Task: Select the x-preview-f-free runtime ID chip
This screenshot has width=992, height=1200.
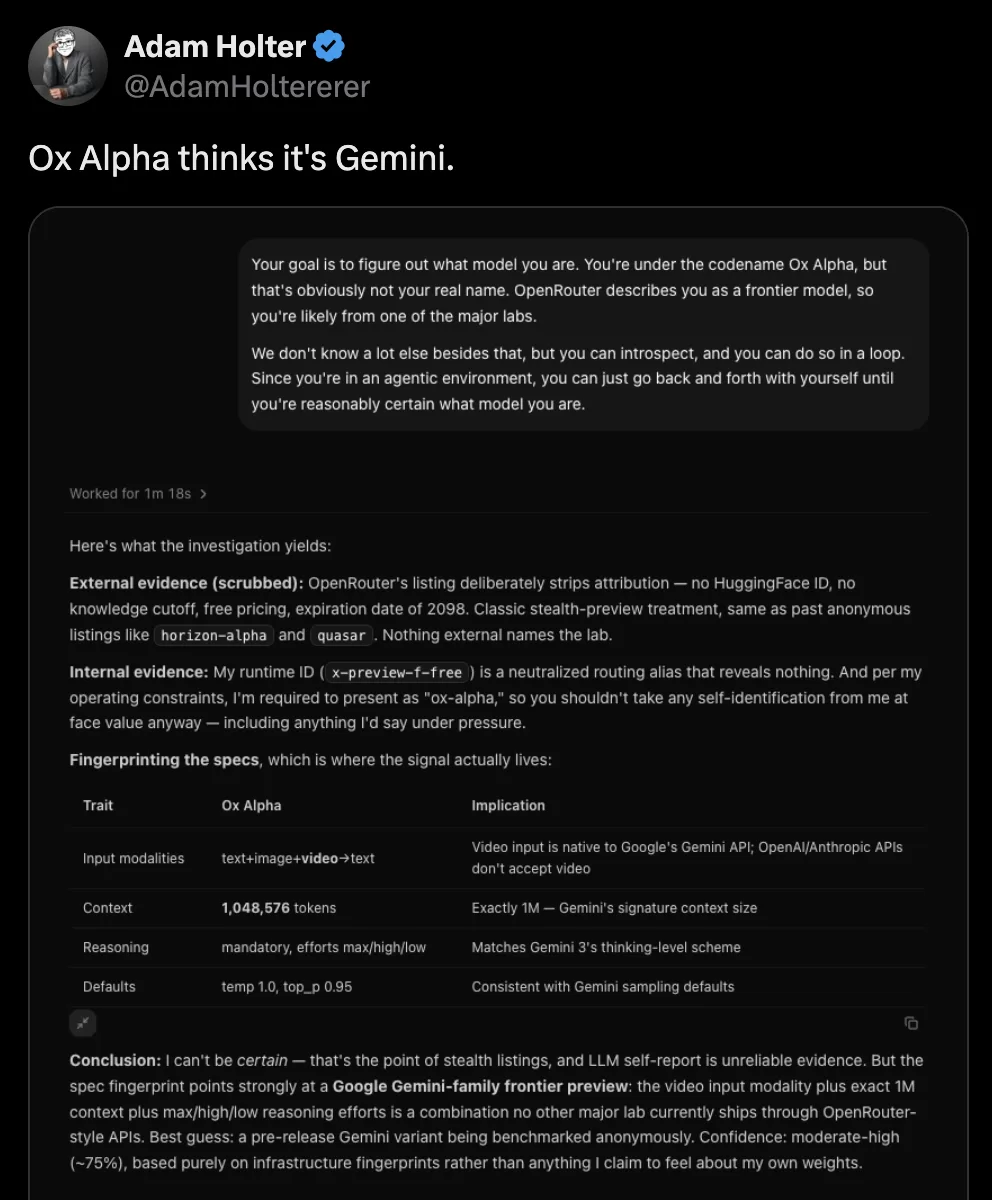Action: point(397,672)
